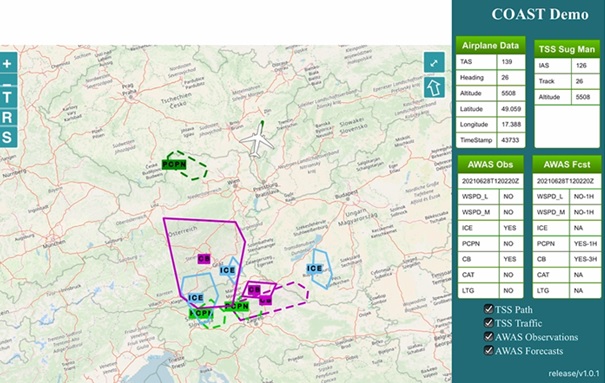Click the T map control button
The height and width of the screenshot is (383, 605).
[x=8, y=97]
